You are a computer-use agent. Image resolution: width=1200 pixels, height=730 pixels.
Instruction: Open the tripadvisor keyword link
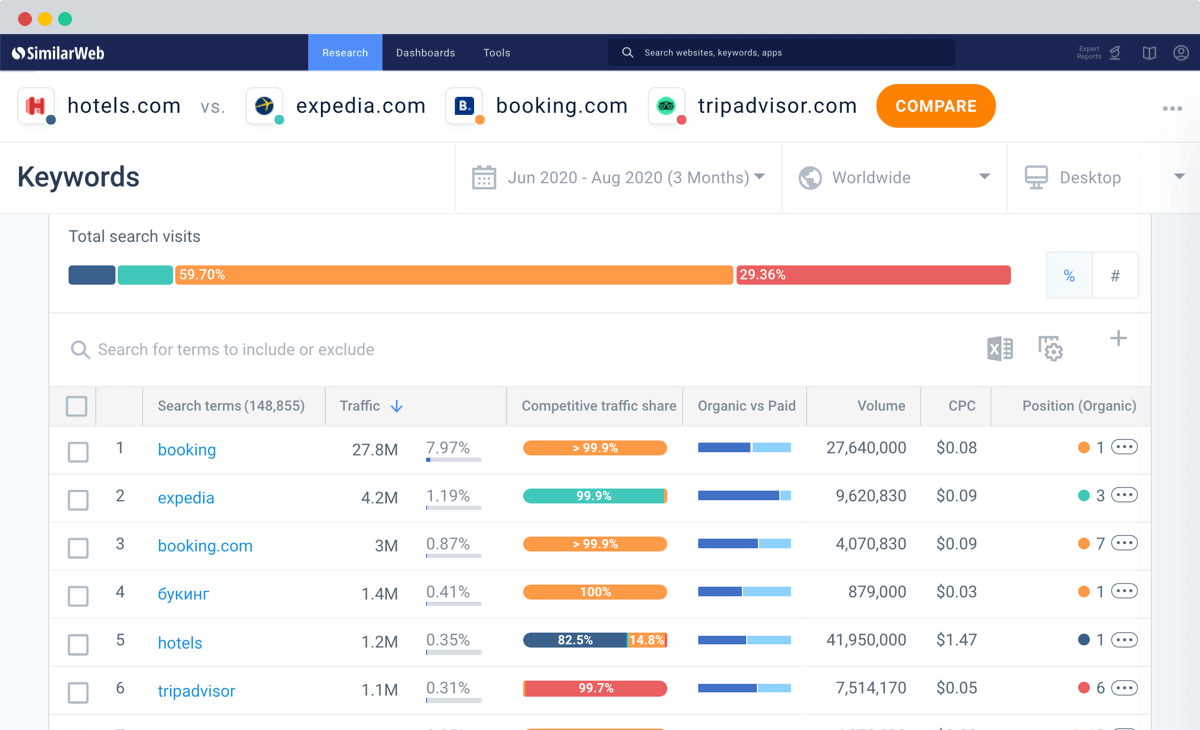(196, 691)
